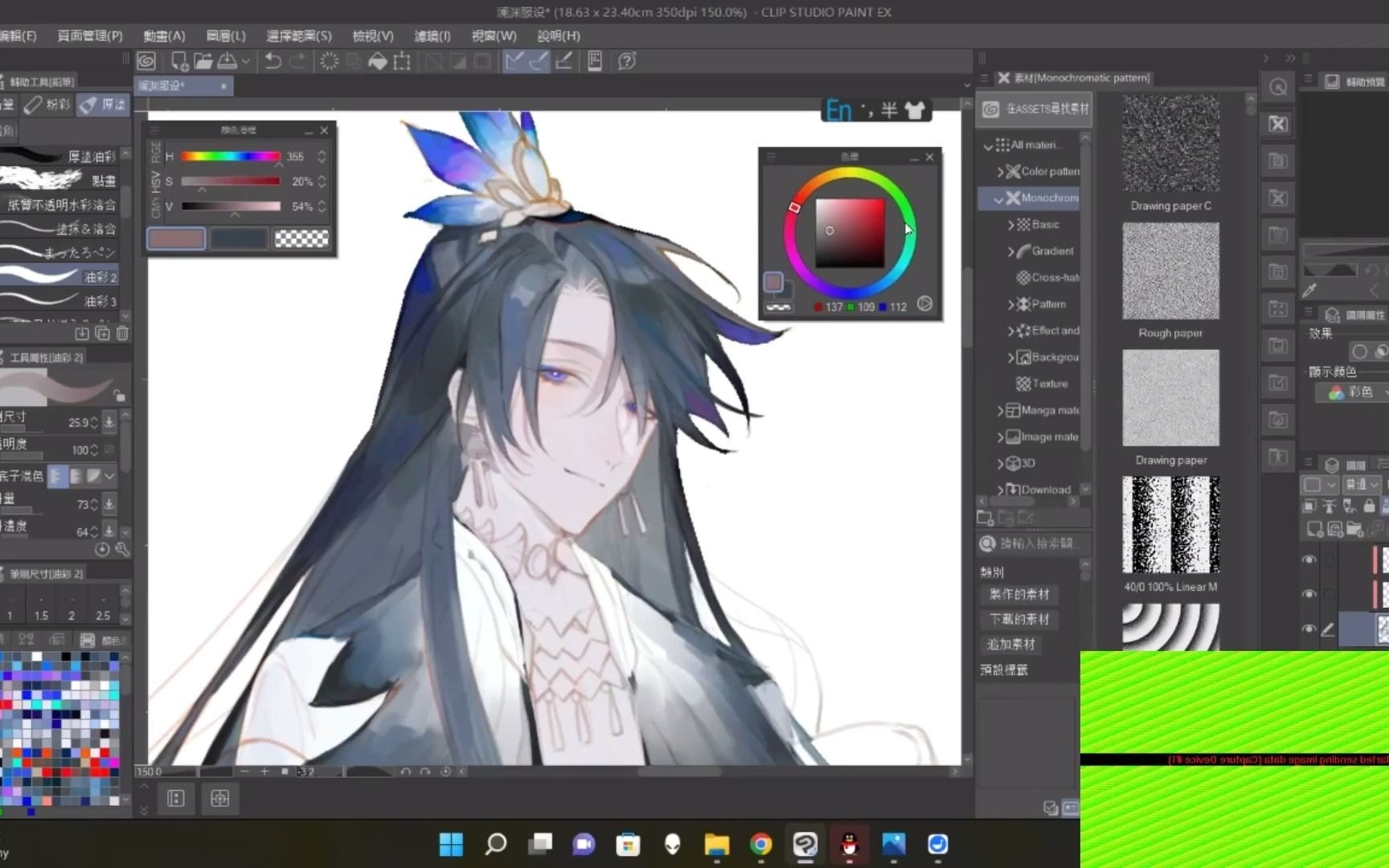This screenshot has width=1389, height=868.
Task: Select the 油彩 3 brush
Action: tap(60, 301)
